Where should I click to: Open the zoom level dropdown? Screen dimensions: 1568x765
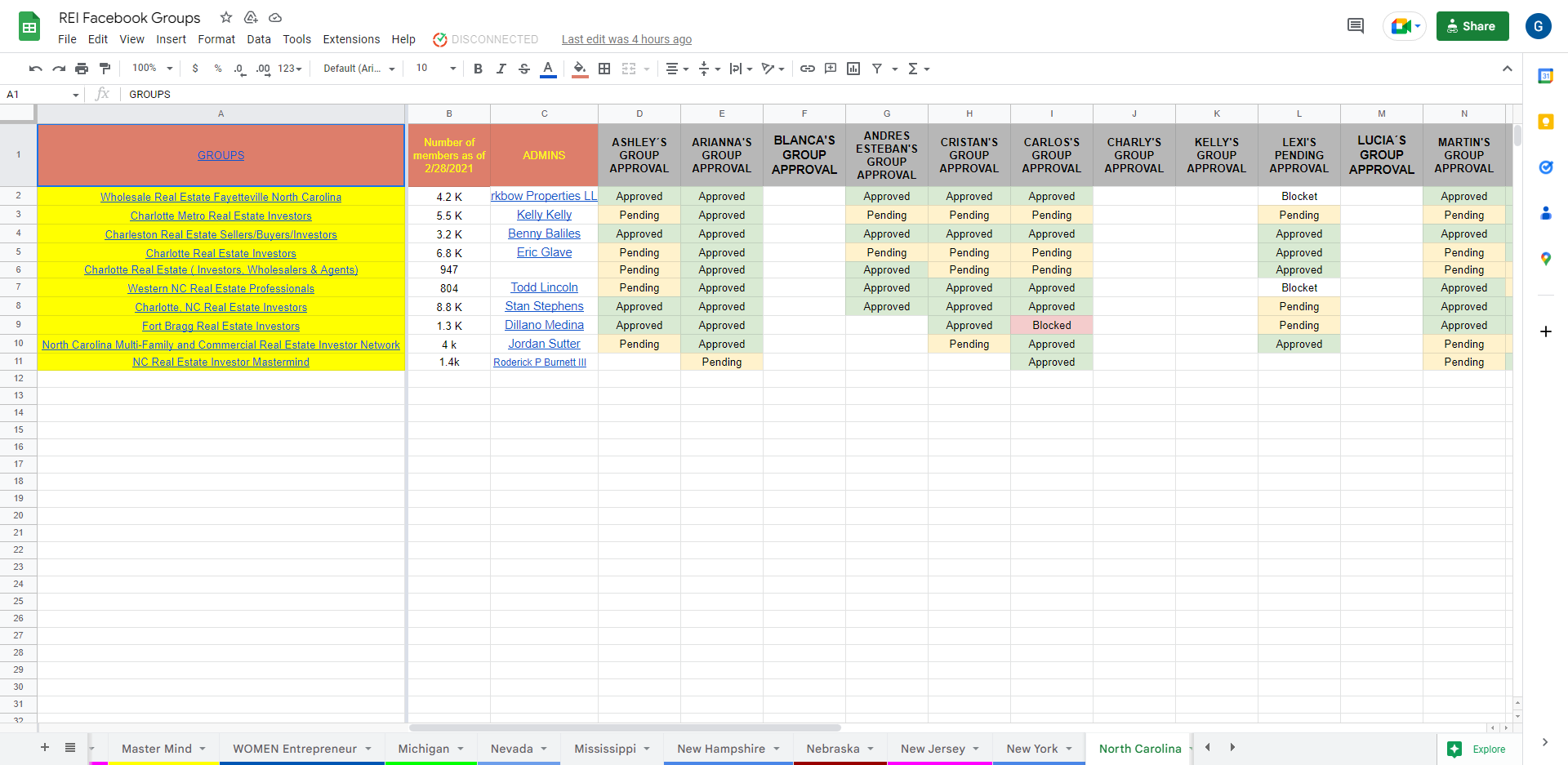(x=153, y=69)
